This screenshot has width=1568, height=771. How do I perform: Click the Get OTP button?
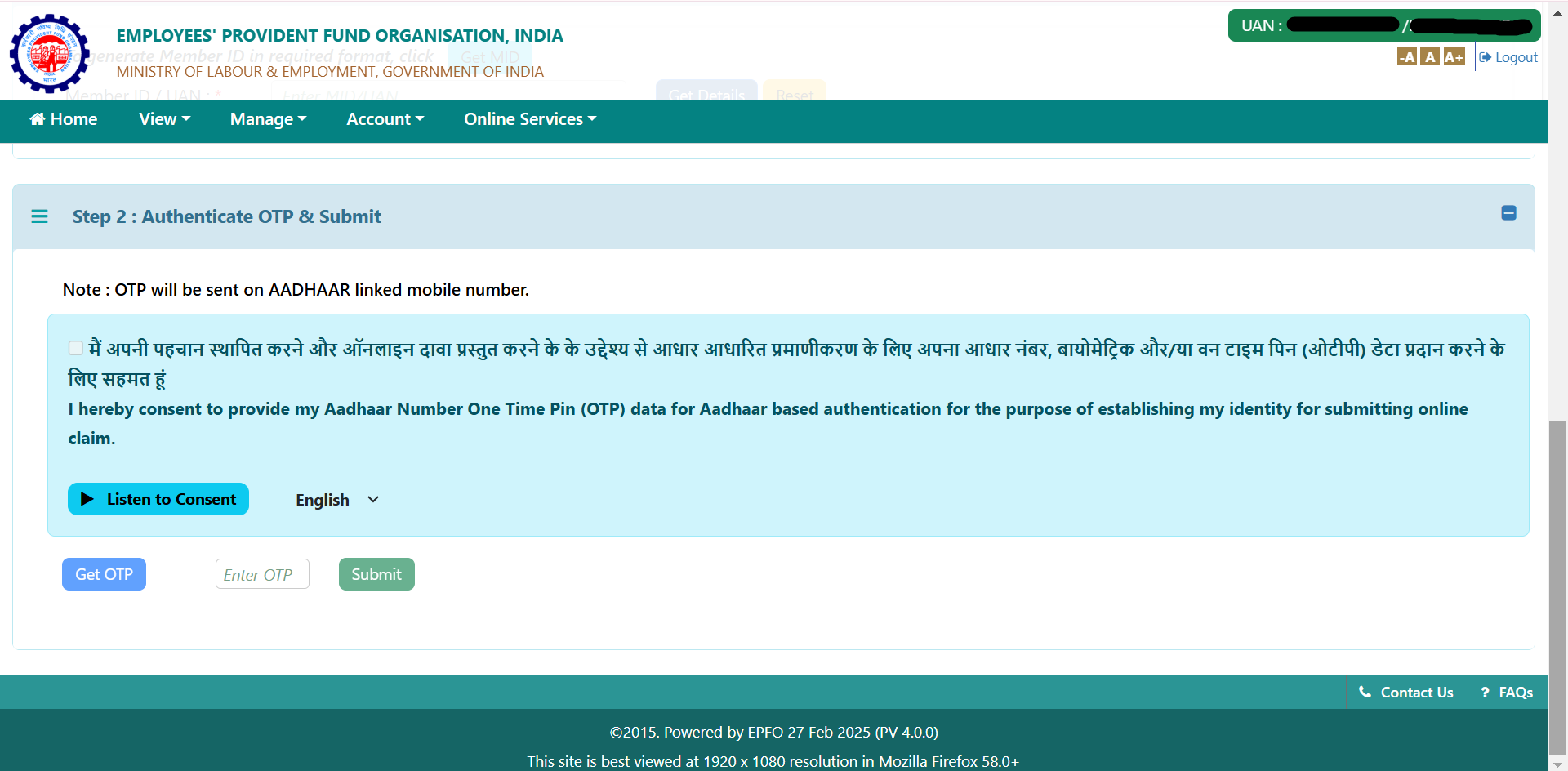(x=103, y=574)
